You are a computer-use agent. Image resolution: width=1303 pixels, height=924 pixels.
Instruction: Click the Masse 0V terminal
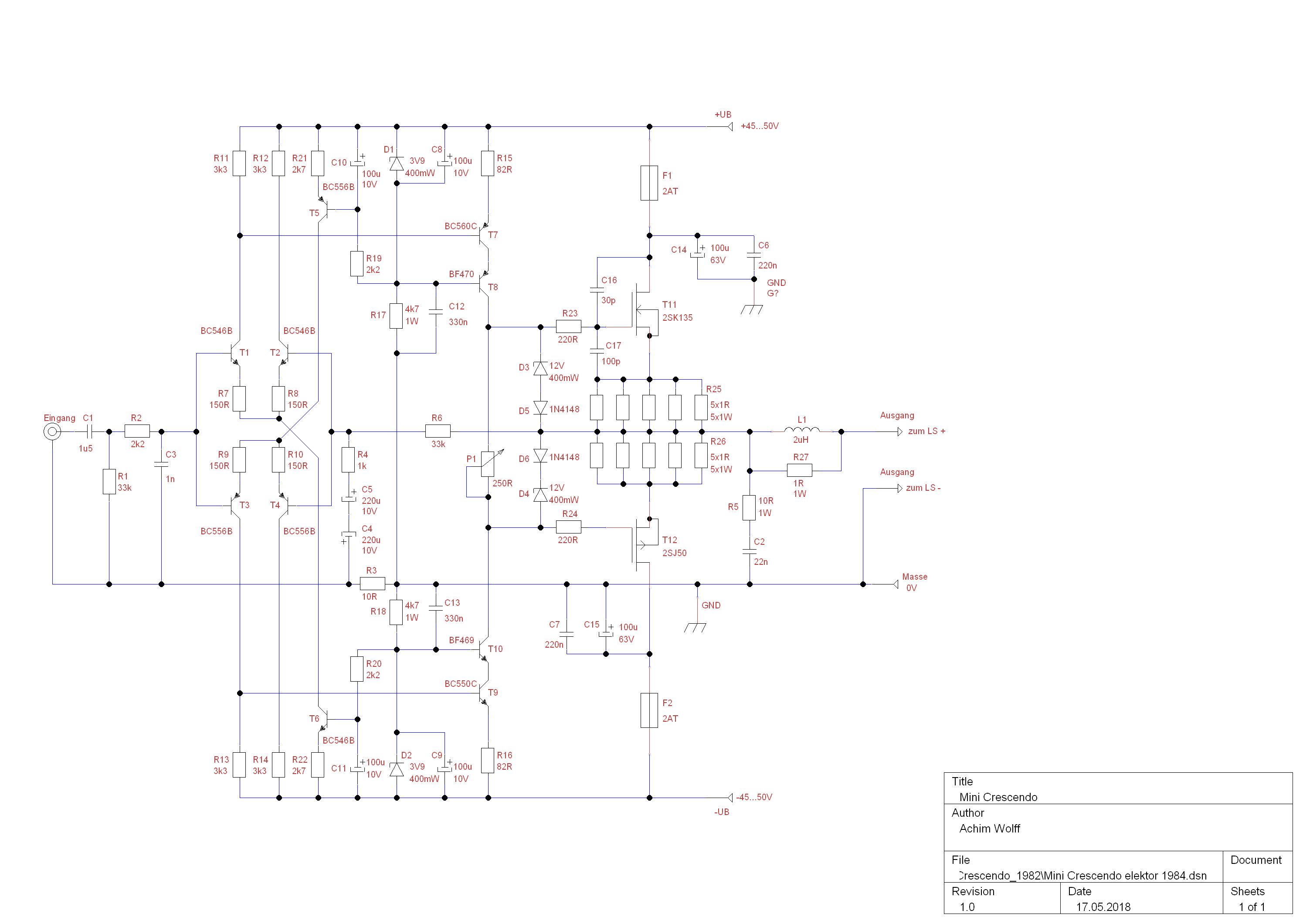tap(896, 584)
